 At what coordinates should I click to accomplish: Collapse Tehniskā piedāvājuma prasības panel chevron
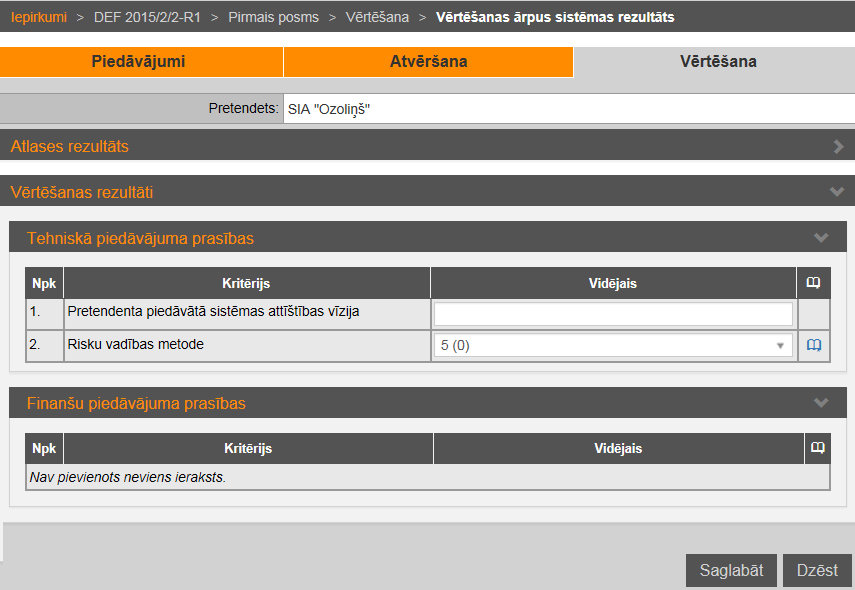(x=821, y=238)
